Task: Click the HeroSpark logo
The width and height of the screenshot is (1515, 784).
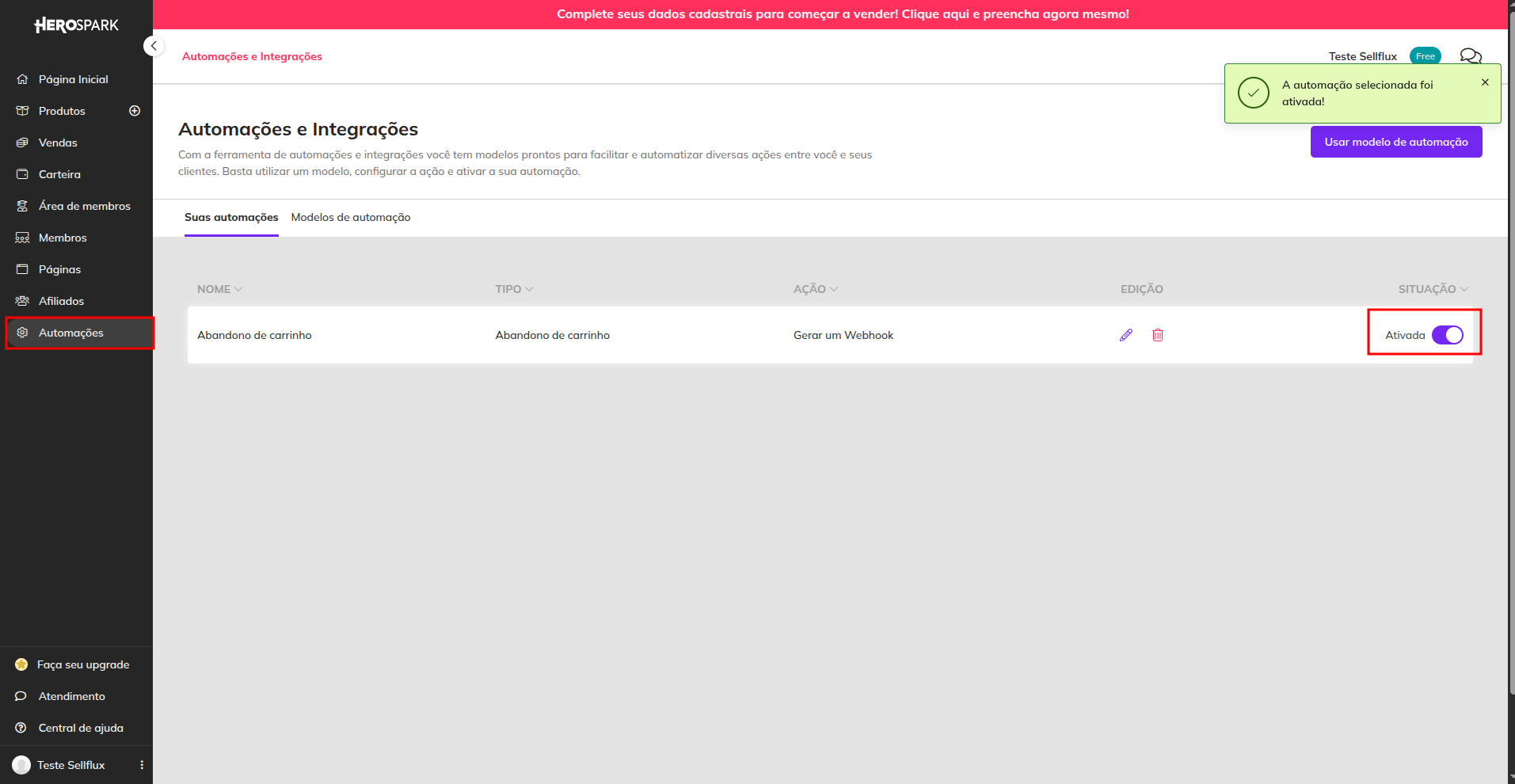Action: [x=76, y=25]
